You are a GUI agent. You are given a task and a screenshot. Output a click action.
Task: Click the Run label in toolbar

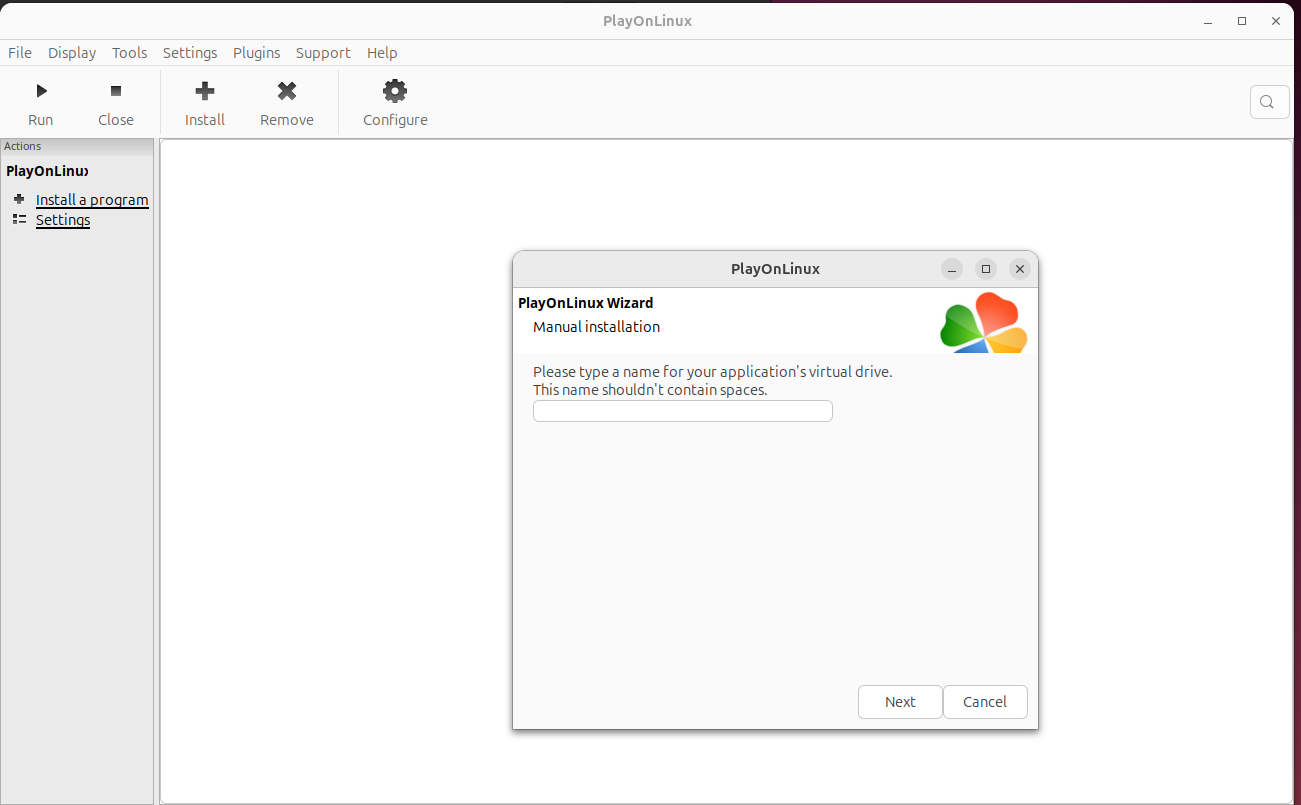[41, 120]
